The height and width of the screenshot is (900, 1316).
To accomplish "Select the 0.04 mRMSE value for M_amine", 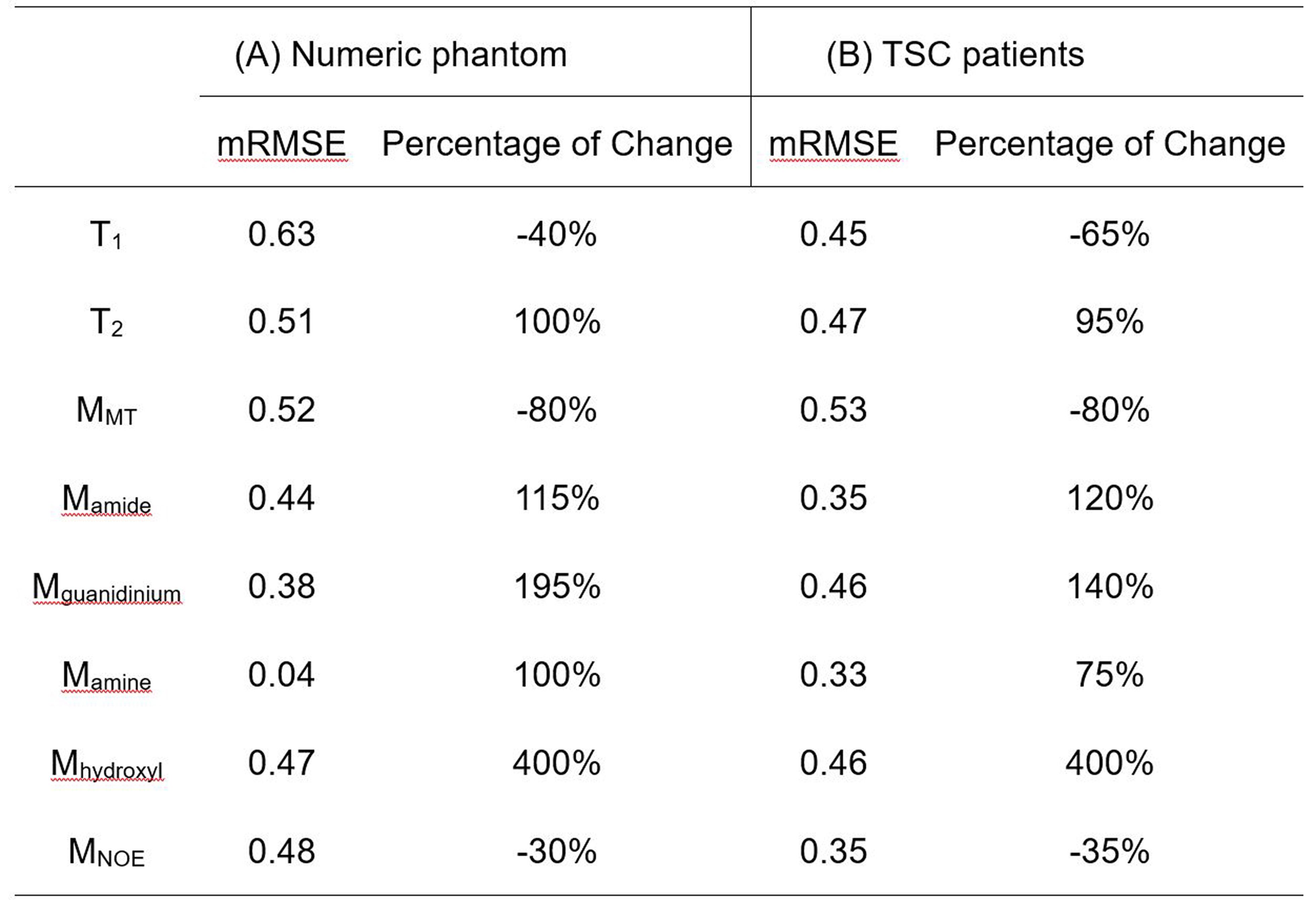I will coord(281,675).
